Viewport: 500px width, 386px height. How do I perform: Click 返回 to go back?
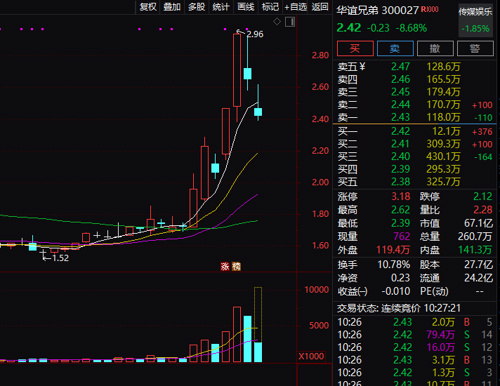click(320, 7)
